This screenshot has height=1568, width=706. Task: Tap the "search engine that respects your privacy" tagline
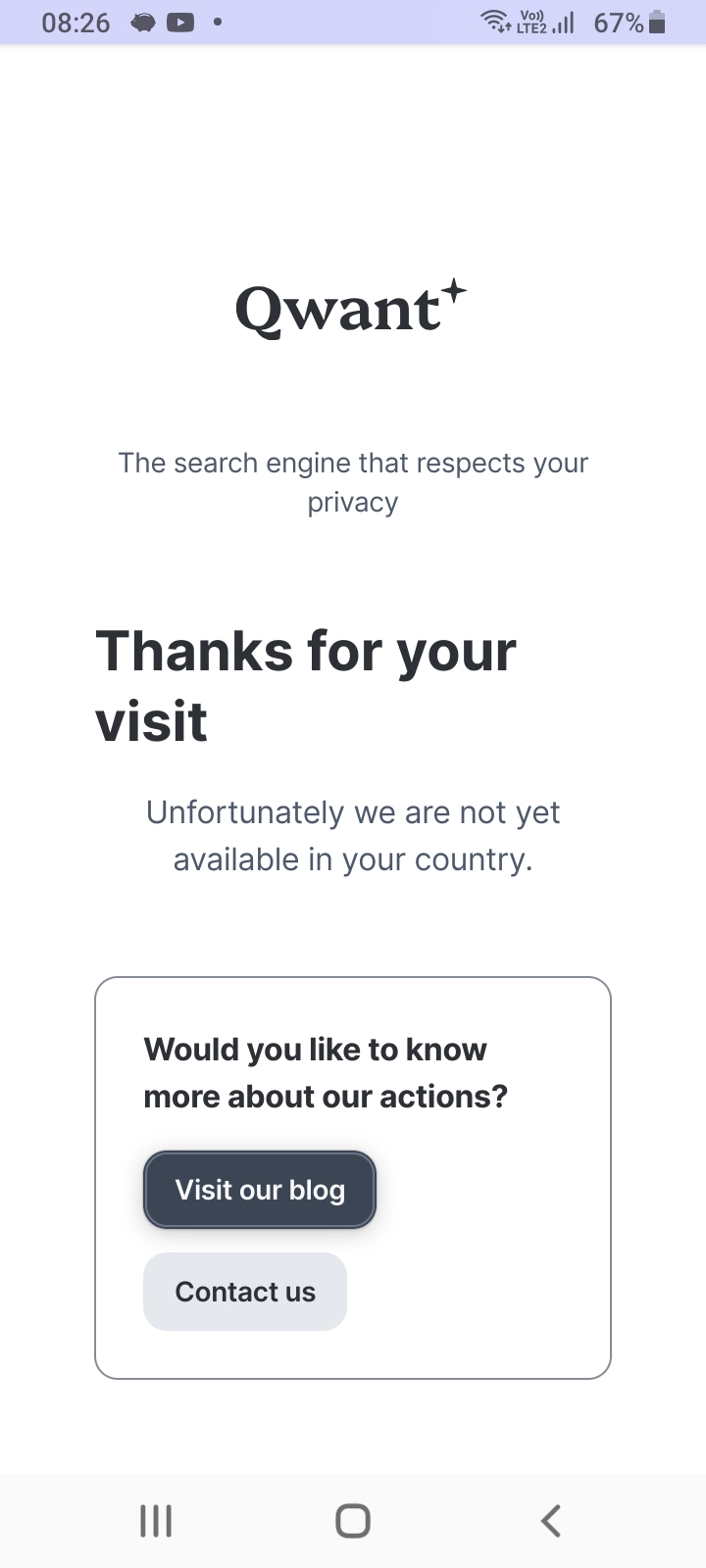(x=353, y=482)
